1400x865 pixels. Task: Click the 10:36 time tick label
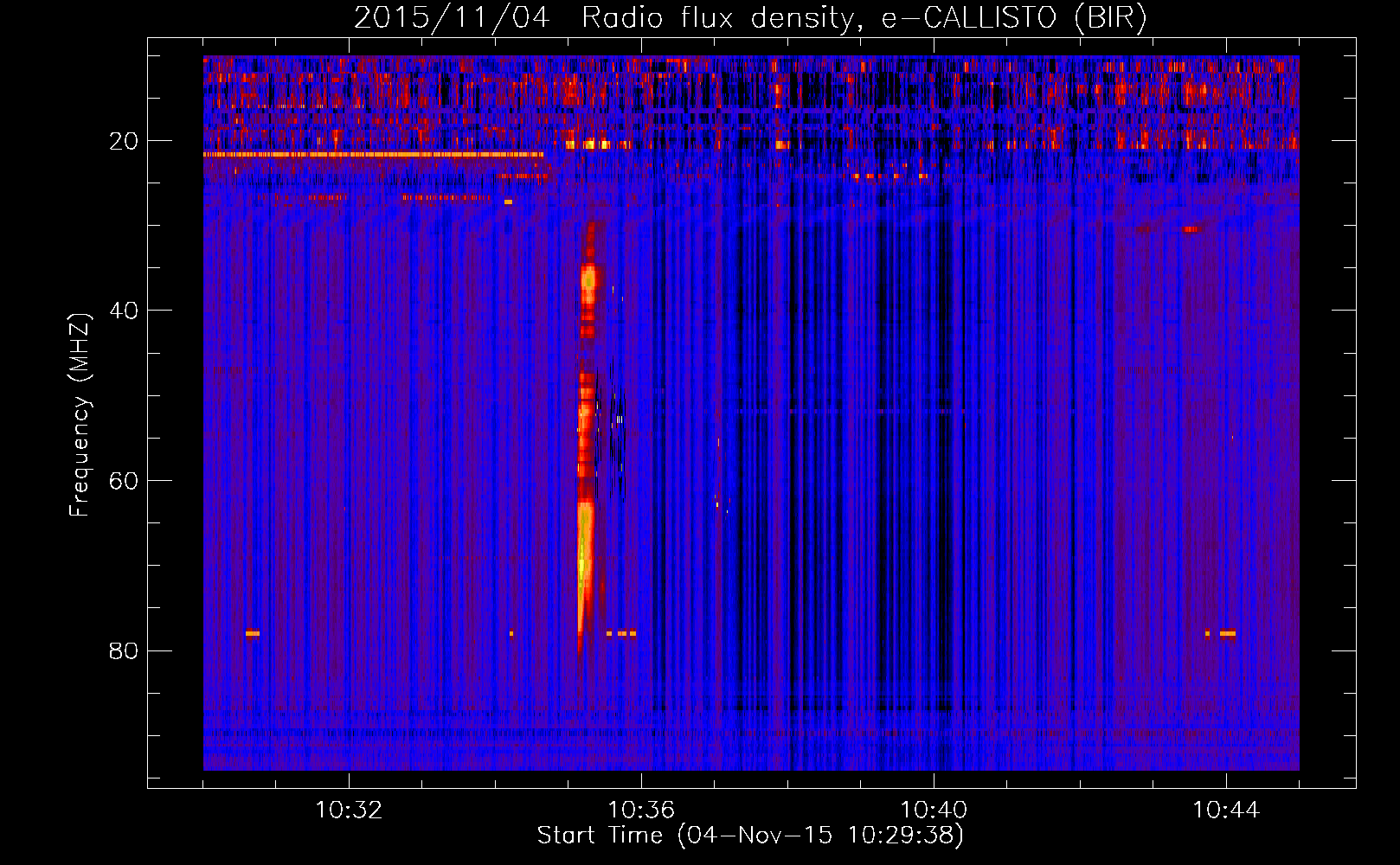[641, 811]
